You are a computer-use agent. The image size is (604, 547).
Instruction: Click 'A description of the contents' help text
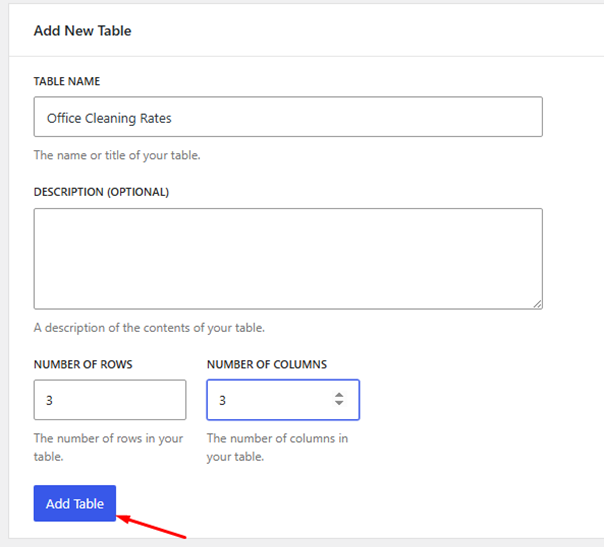(x=149, y=328)
